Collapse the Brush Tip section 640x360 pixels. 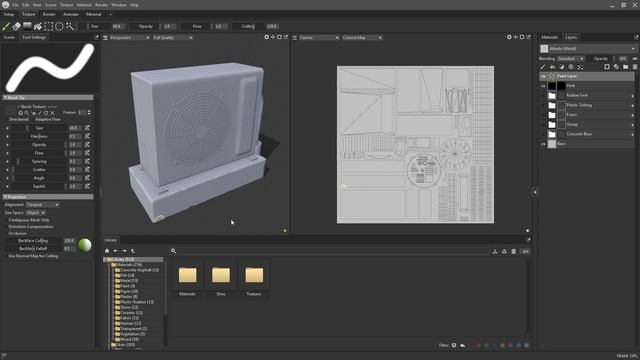pos(48,98)
